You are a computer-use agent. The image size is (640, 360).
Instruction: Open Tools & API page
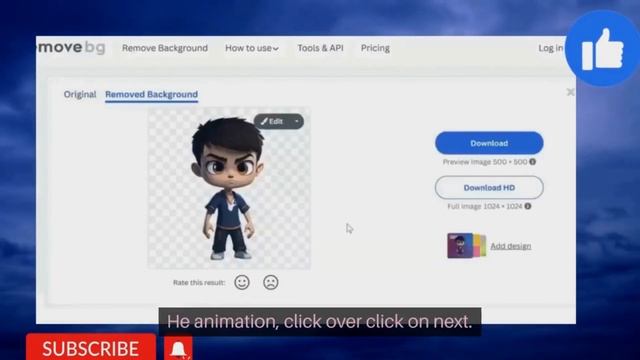tap(320, 48)
